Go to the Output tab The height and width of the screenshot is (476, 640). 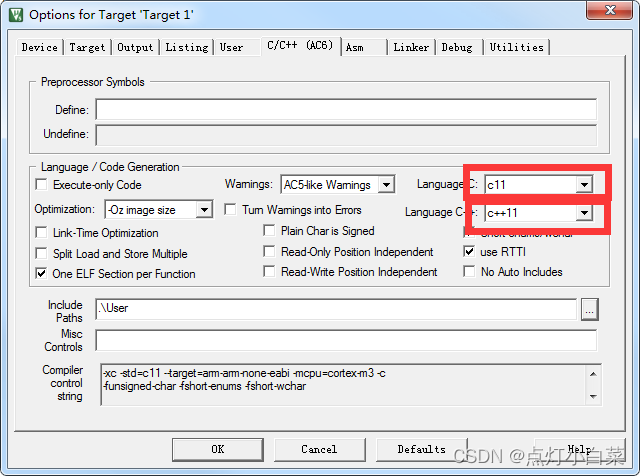point(135,47)
